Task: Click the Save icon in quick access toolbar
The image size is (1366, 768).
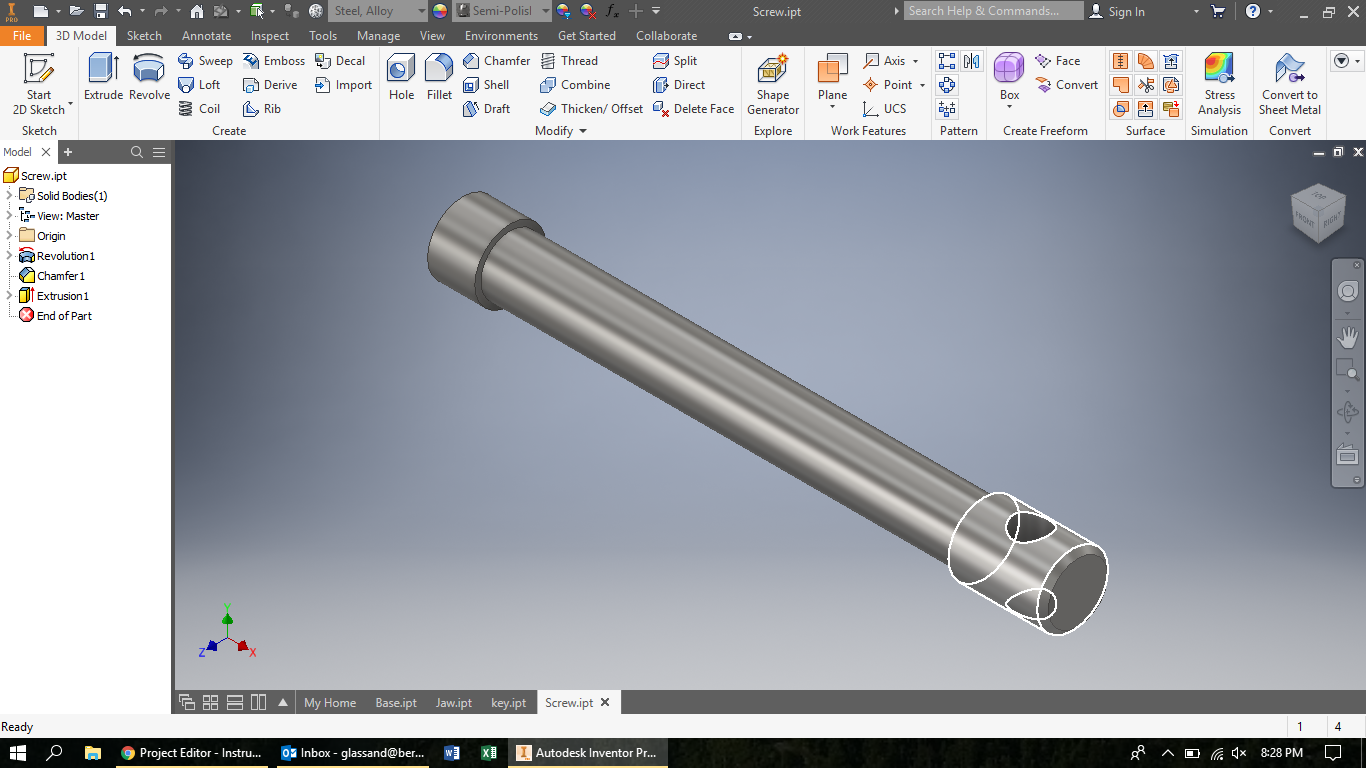Action: pos(101,11)
